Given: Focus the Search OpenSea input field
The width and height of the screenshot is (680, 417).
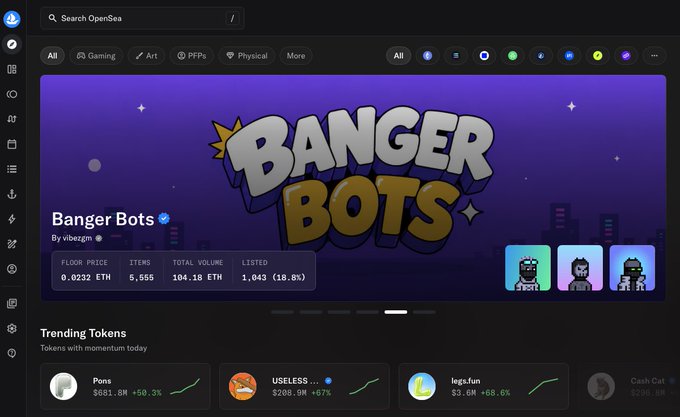Looking at the screenshot, I should pyautogui.click(x=142, y=18).
